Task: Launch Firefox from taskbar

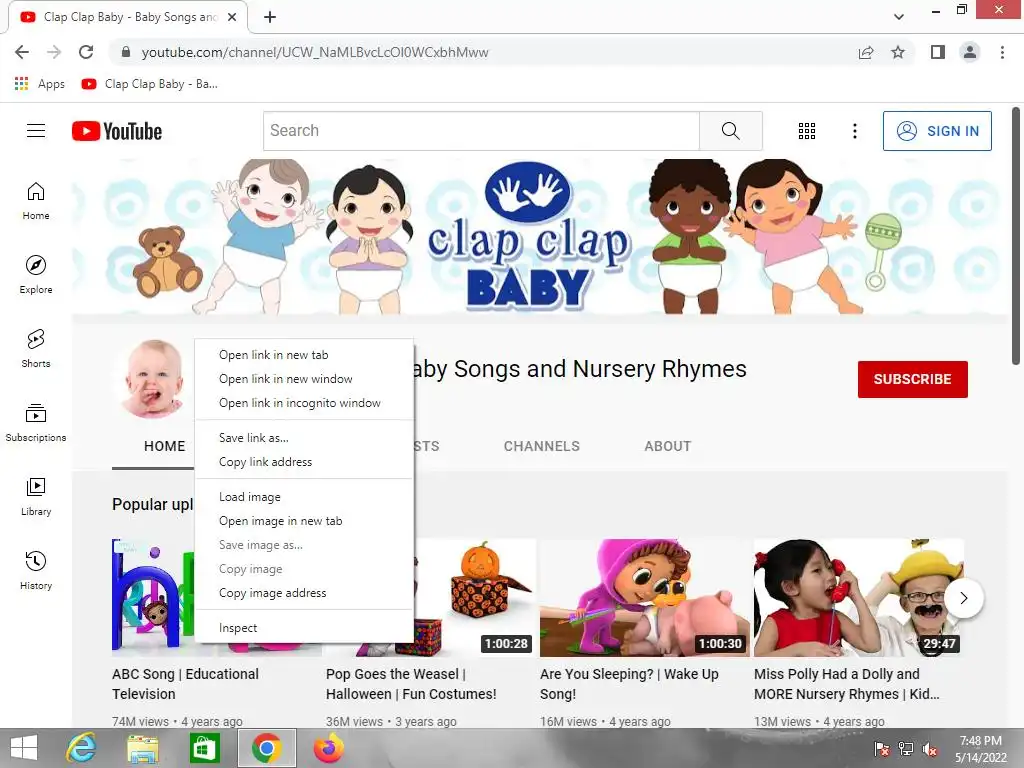Action: pyautogui.click(x=328, y=748)
